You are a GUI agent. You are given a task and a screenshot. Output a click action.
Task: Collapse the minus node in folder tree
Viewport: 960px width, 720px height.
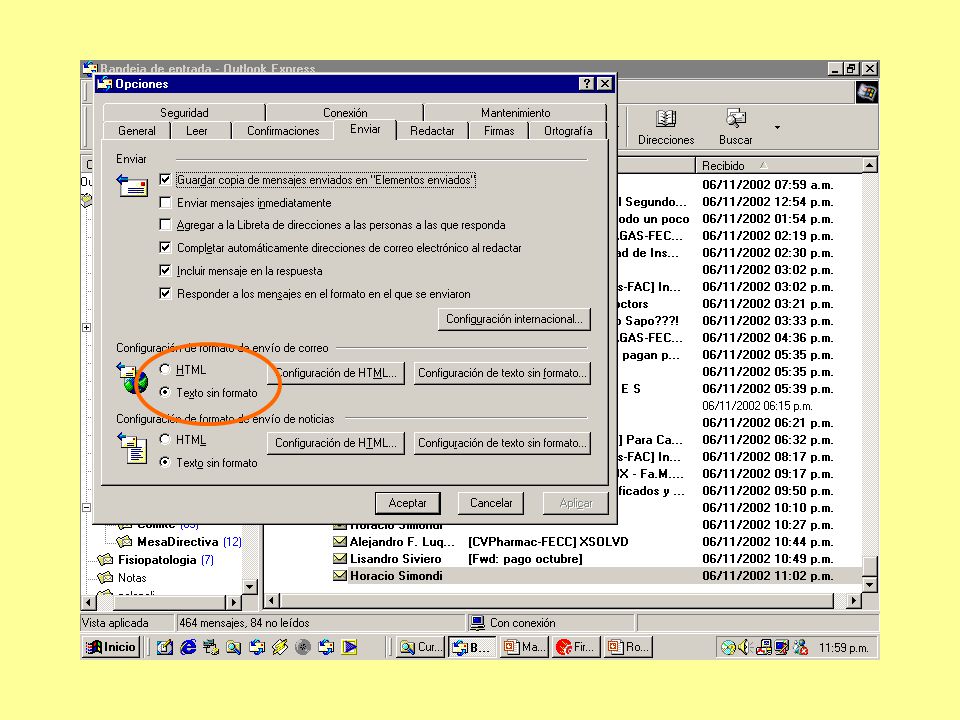click(86, 507)
